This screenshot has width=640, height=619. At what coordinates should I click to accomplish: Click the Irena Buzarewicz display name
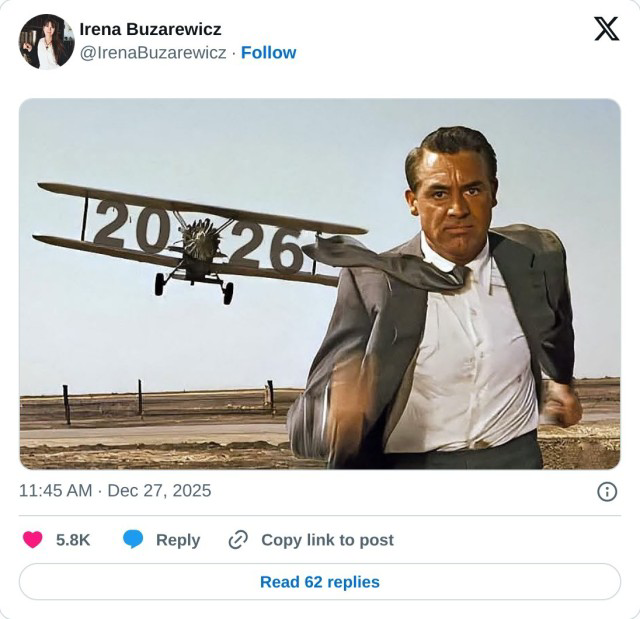coord(150,29)
